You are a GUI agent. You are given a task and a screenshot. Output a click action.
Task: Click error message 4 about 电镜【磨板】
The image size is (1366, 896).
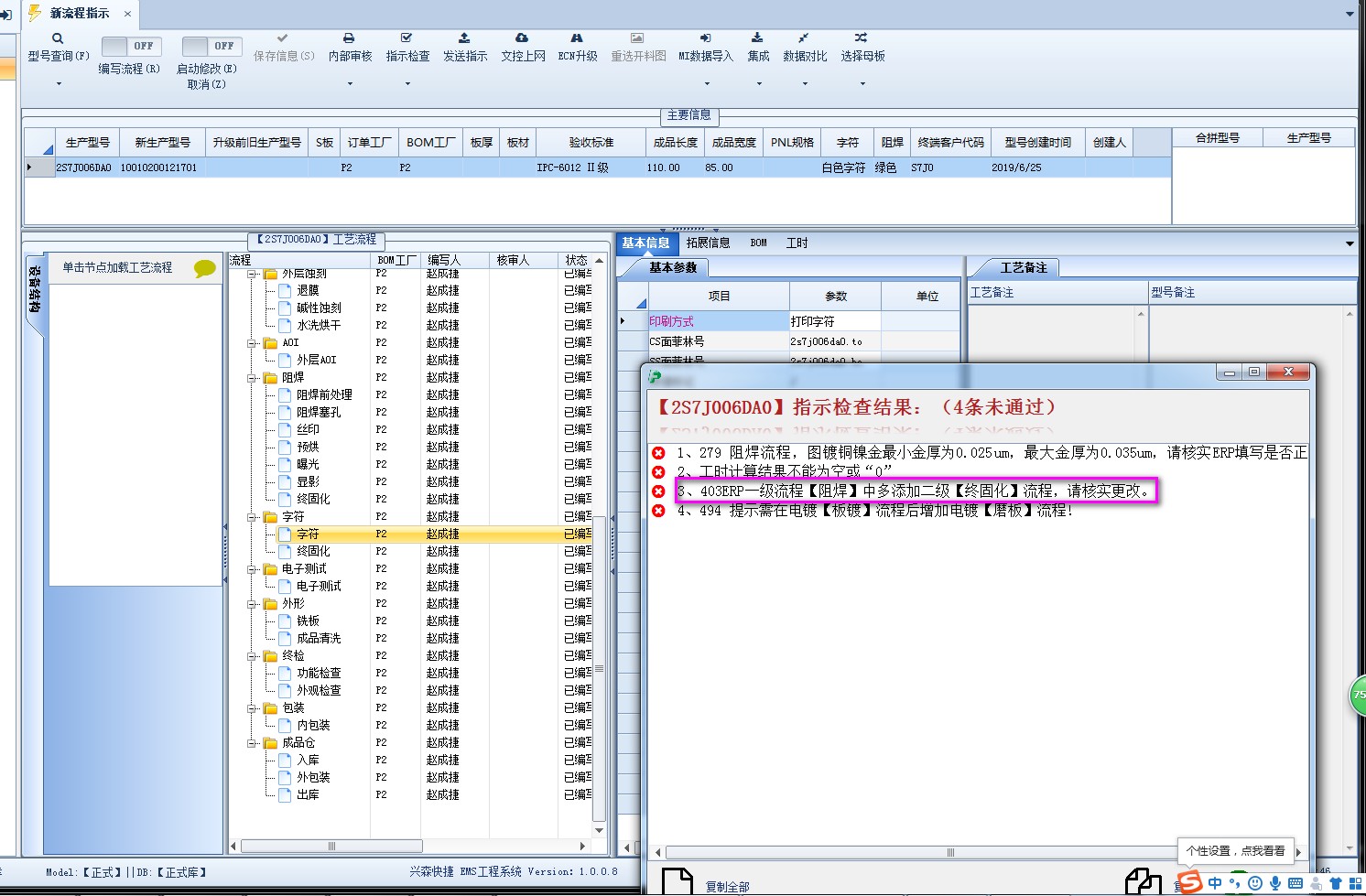[873, 511]
